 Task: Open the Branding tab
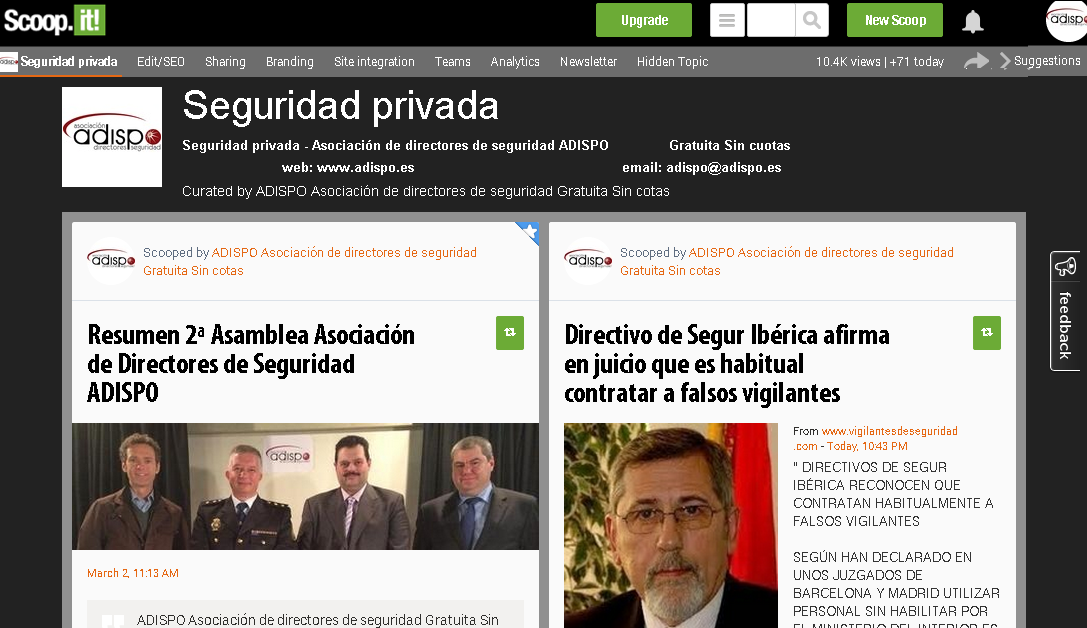coord(290,62)
